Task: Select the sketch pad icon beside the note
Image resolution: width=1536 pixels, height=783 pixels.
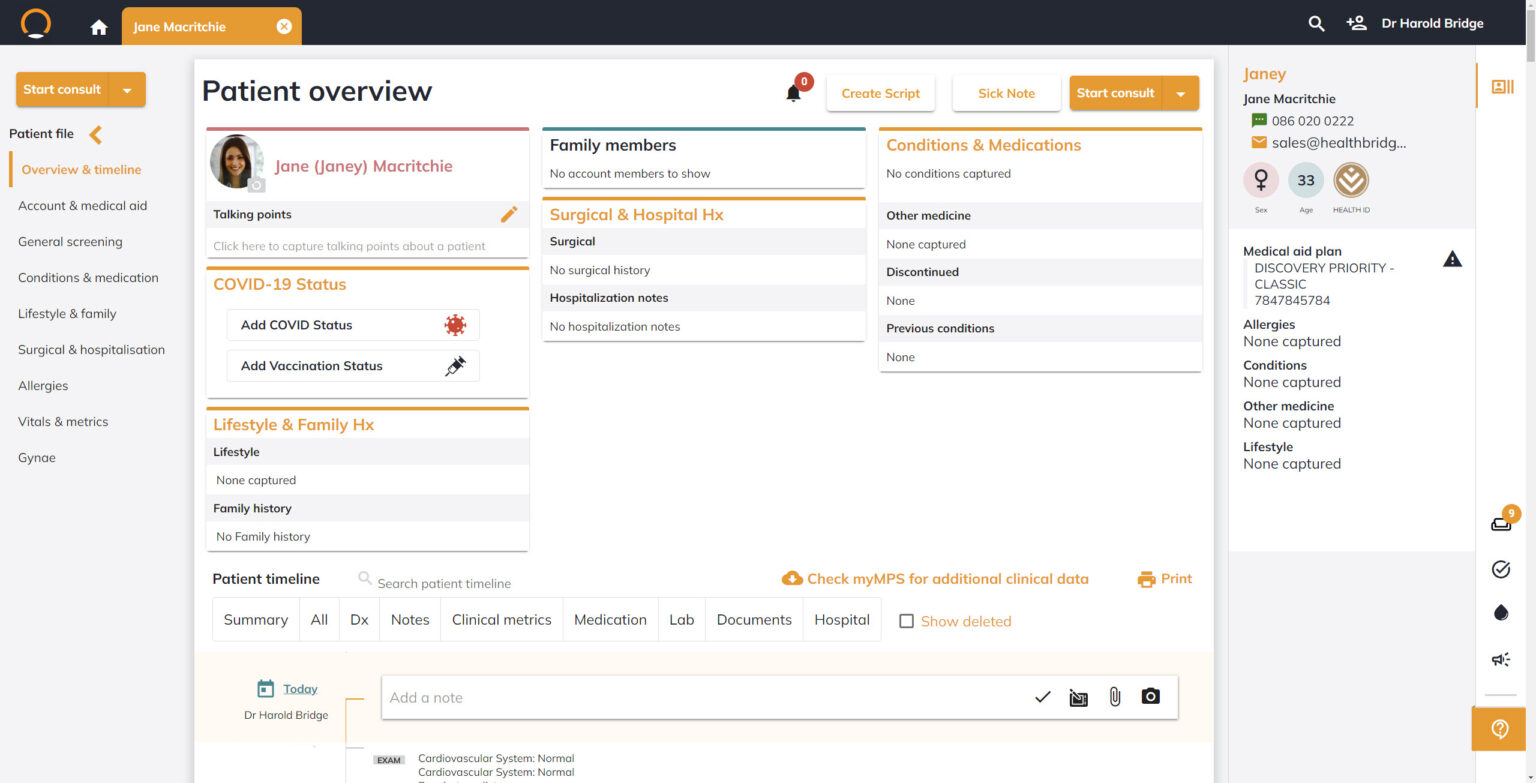Action: 1078,697
